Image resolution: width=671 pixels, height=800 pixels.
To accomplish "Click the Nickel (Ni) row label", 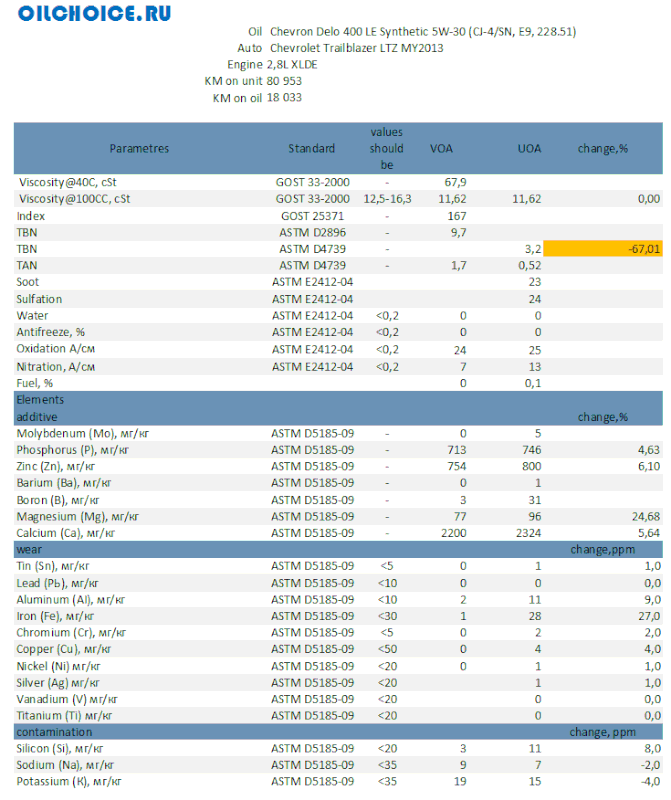I will 59,666.
